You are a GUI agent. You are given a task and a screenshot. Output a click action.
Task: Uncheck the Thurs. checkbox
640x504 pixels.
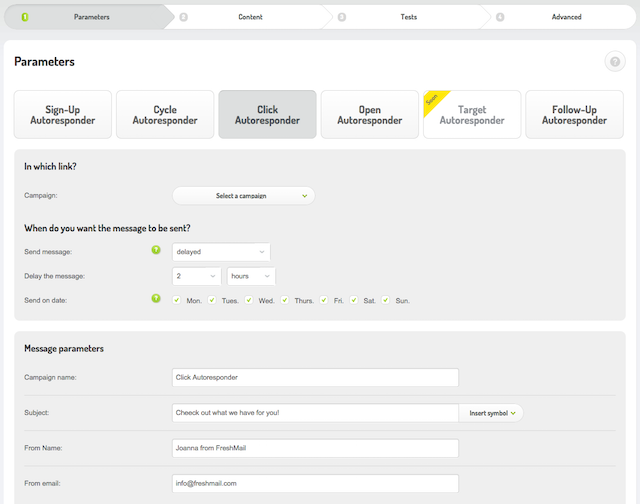coord(285,300)
